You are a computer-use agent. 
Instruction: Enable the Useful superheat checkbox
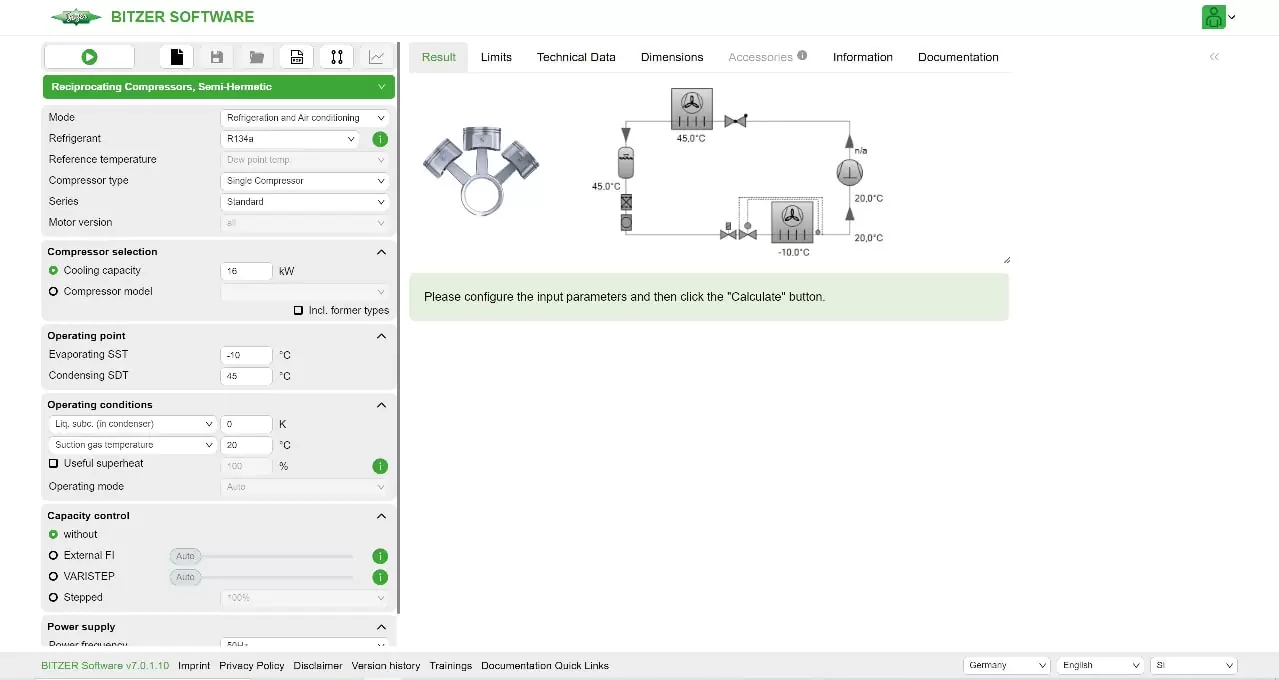click(54, 464)
